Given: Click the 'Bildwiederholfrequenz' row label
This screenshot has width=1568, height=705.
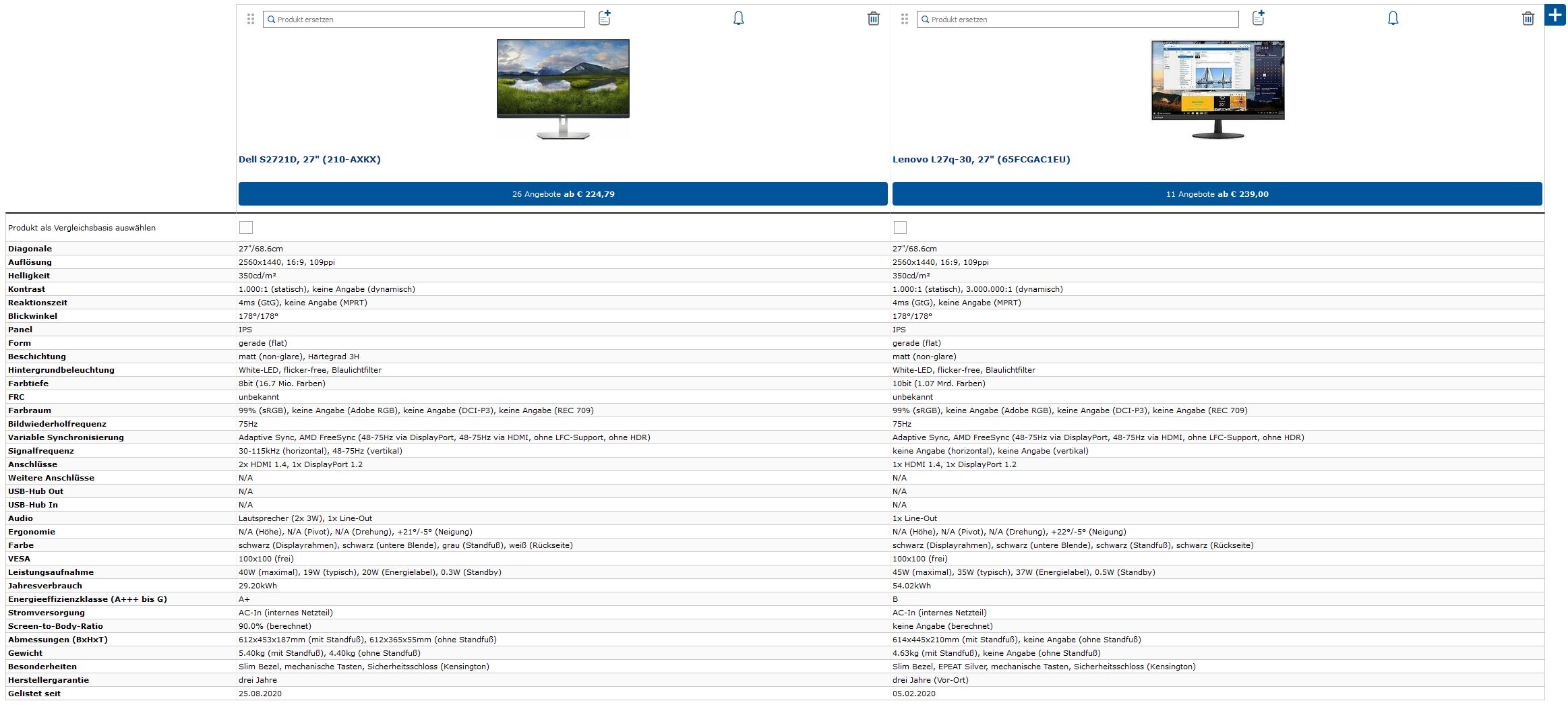Looking at the screenshot, I should (57, 424).
